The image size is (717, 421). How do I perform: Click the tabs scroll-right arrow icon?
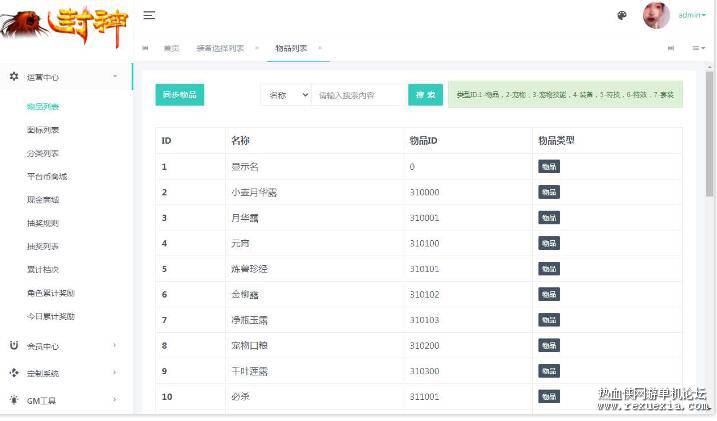[671, 48]
